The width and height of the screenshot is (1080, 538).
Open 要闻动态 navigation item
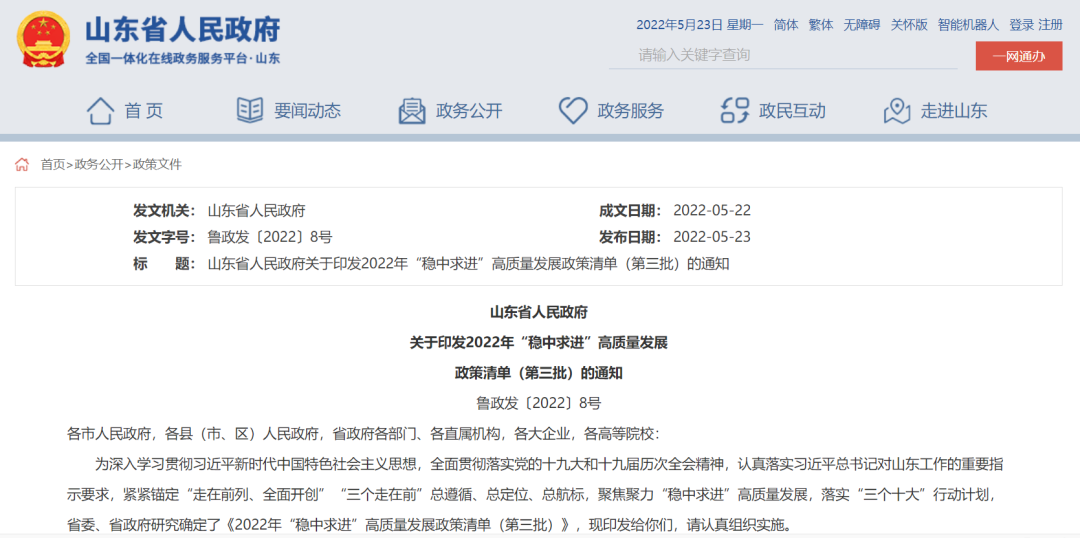[307, 111]
